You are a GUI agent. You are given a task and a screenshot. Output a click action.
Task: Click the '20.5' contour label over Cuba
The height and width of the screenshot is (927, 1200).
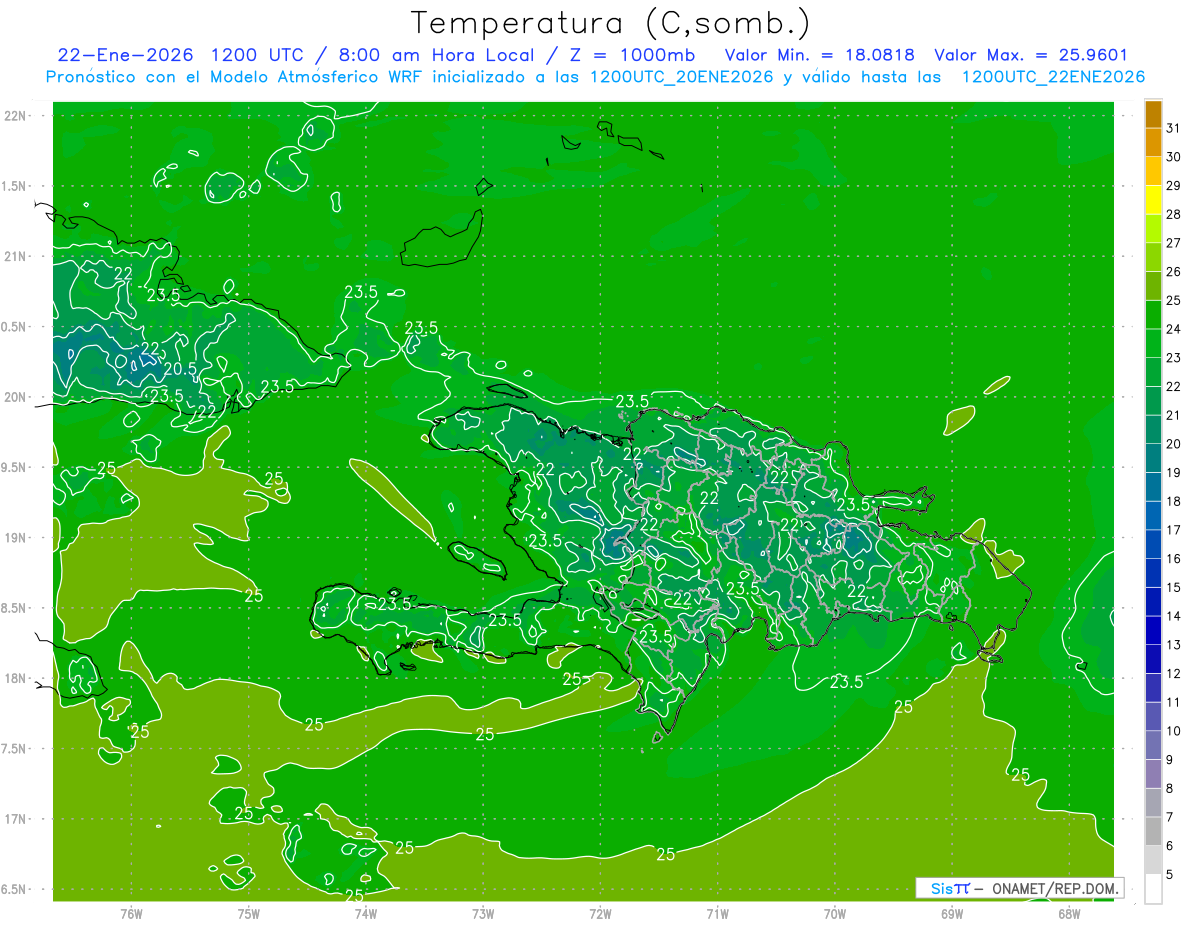tap(179, 368)
